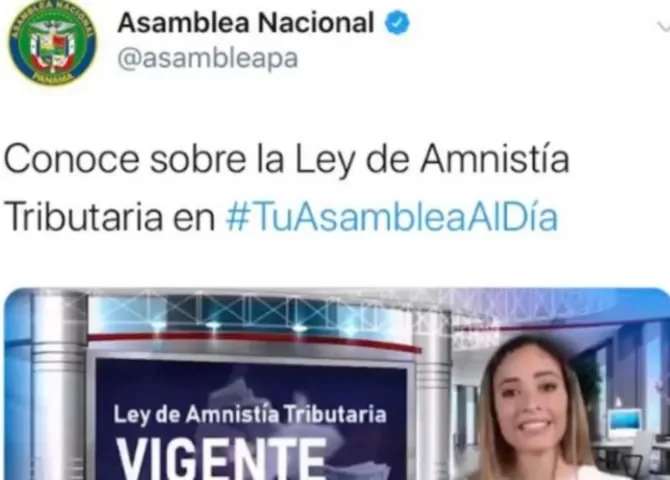Expand the tweet options chevron
The image size is (670, 480).
click(x=664, y=27)
